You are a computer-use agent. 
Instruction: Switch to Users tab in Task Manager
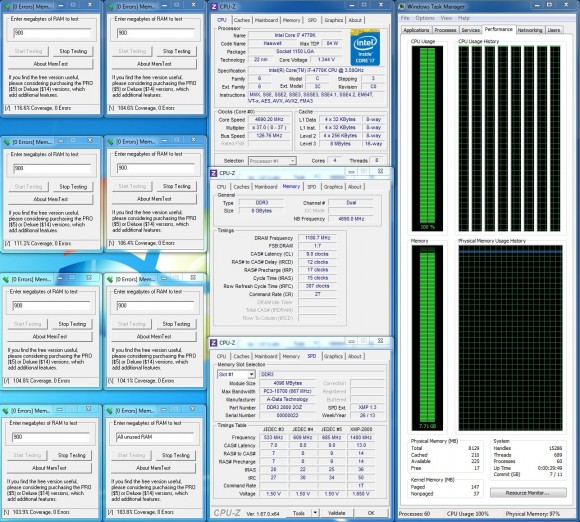click(x=553, y=30)
